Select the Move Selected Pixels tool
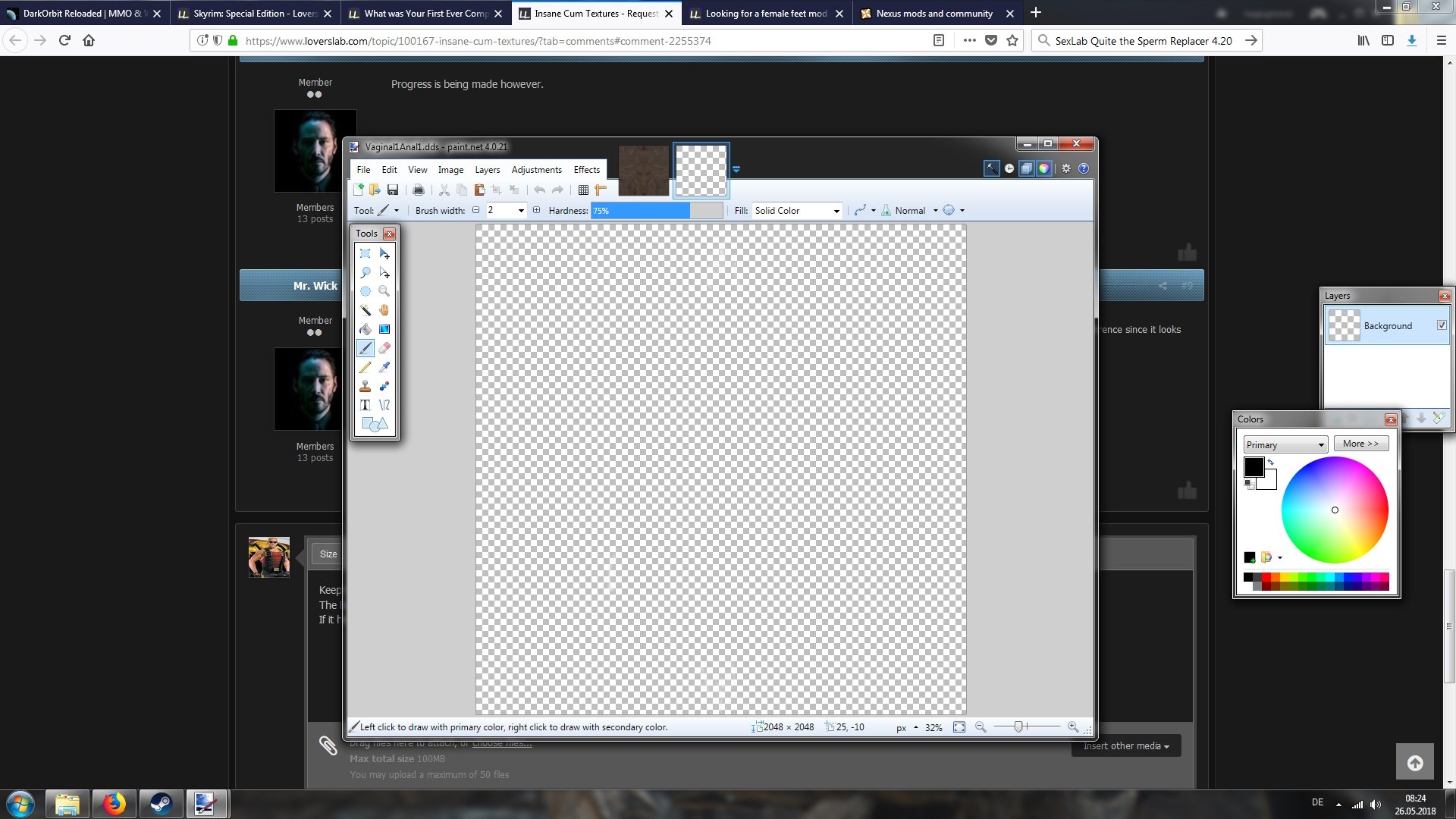The image size is (1456, 819). click(384, 253)
